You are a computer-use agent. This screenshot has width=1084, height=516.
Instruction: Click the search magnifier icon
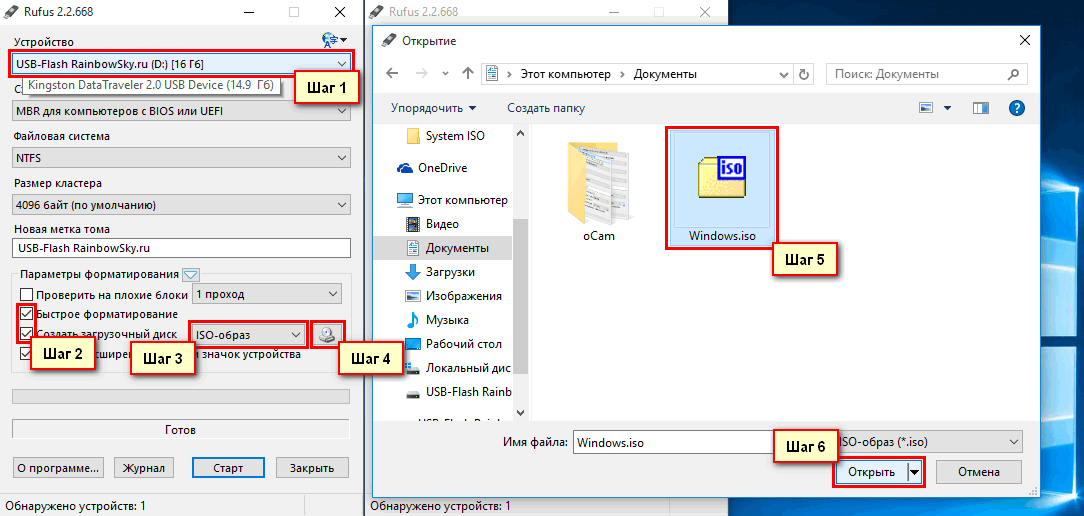[1013, 74]
